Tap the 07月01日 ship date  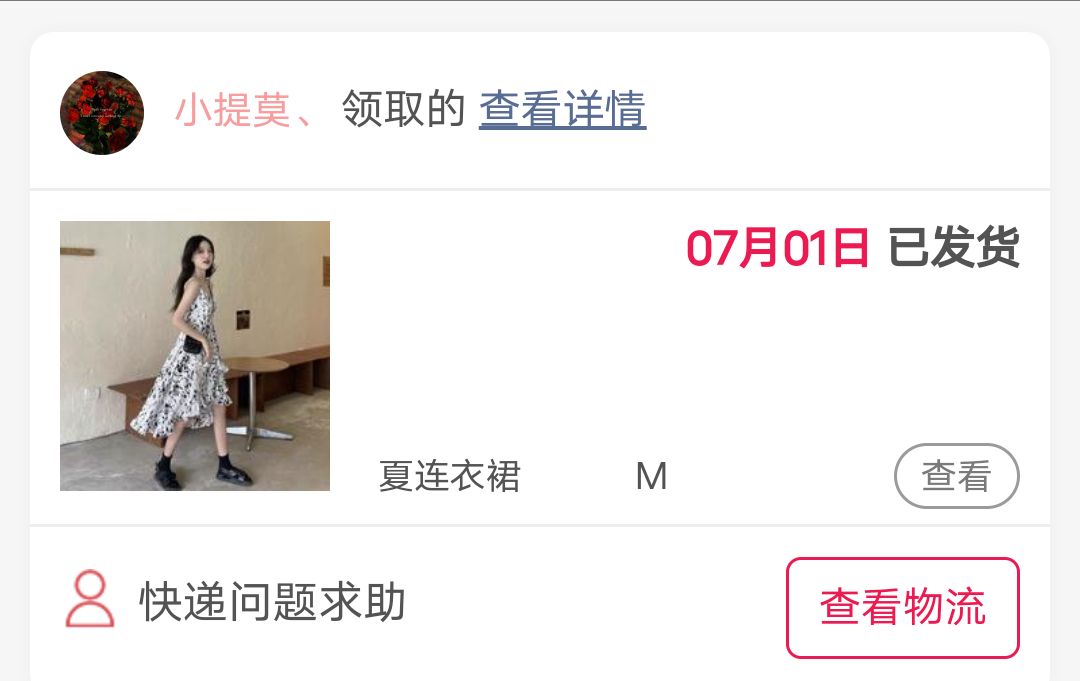tap(778, 248)
